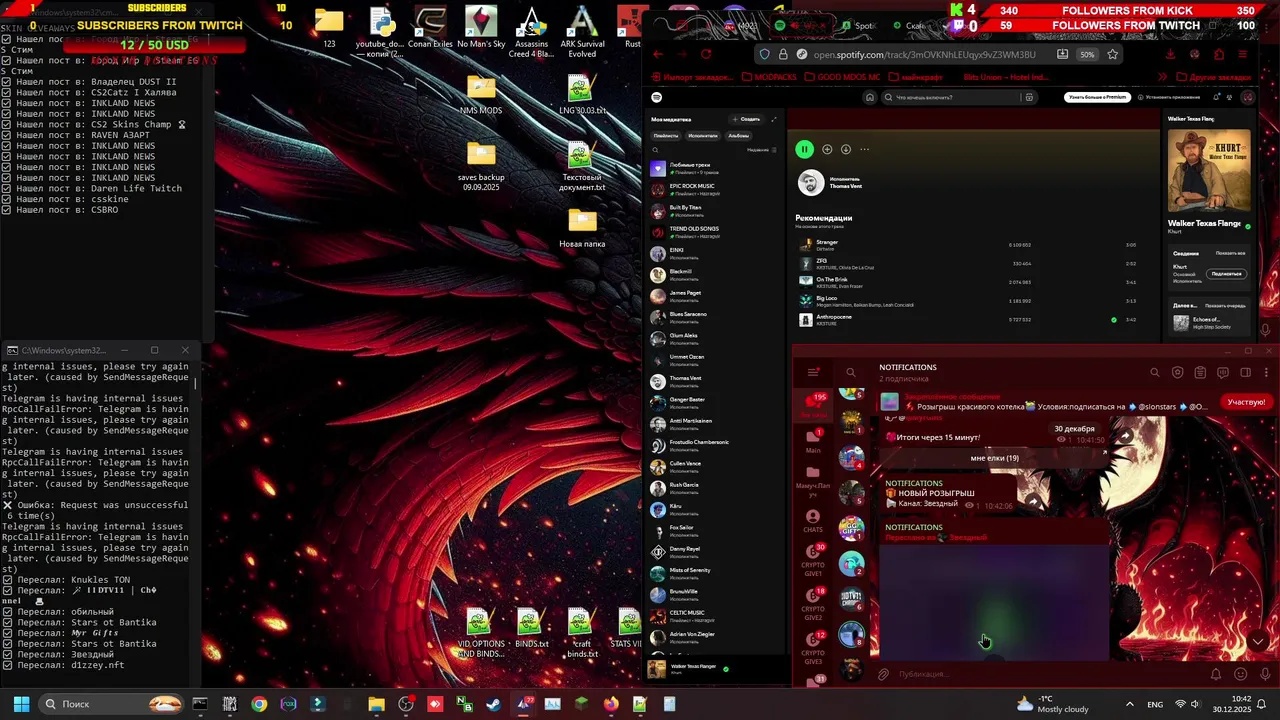Show hidden tray icons chevron
This screenshot has height=720, width=1280.
coord(1130,704)
